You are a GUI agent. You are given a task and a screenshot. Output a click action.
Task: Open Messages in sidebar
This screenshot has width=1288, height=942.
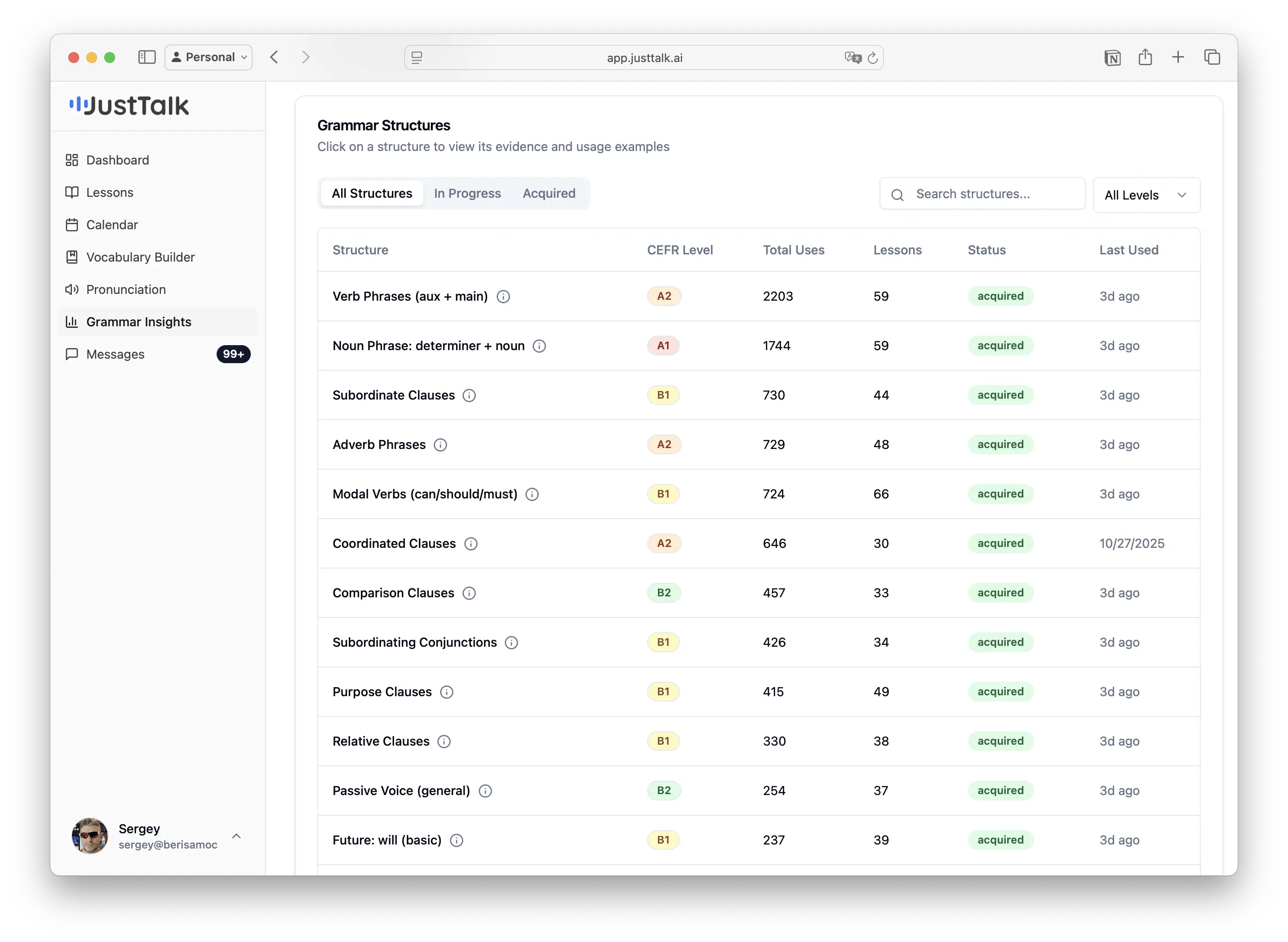point(158,354)
